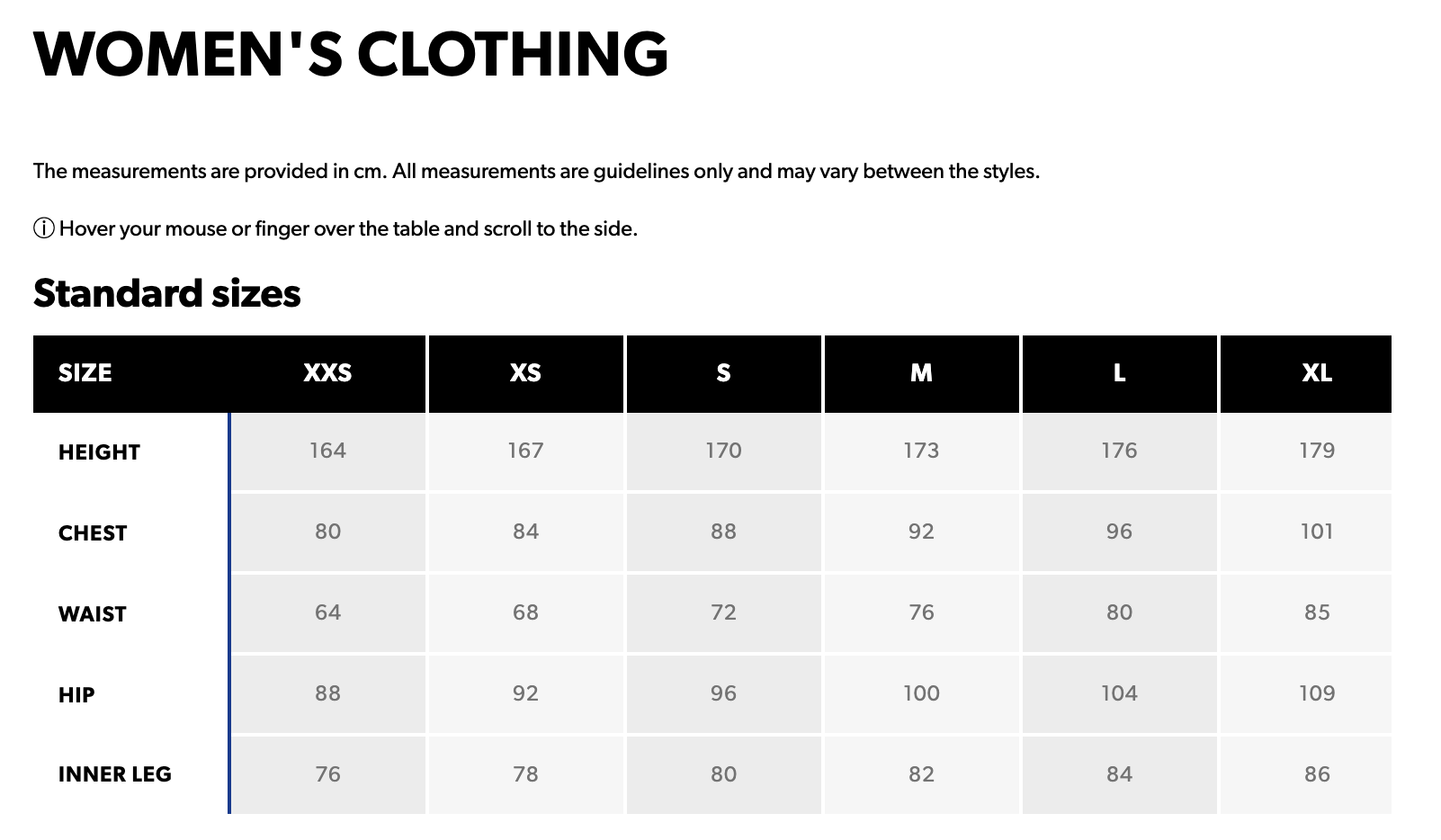Click the L size column header

[1119, 373]
